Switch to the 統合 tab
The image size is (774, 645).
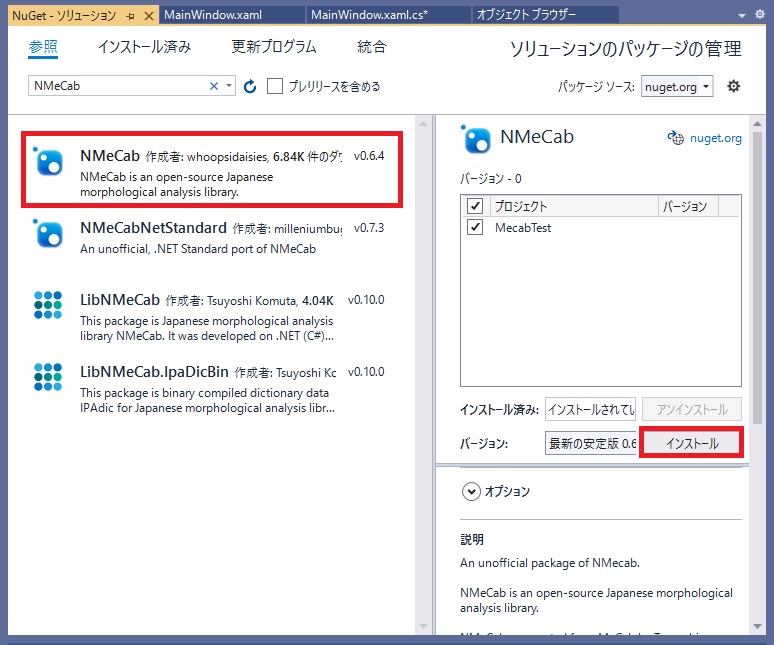pos(372,47)
